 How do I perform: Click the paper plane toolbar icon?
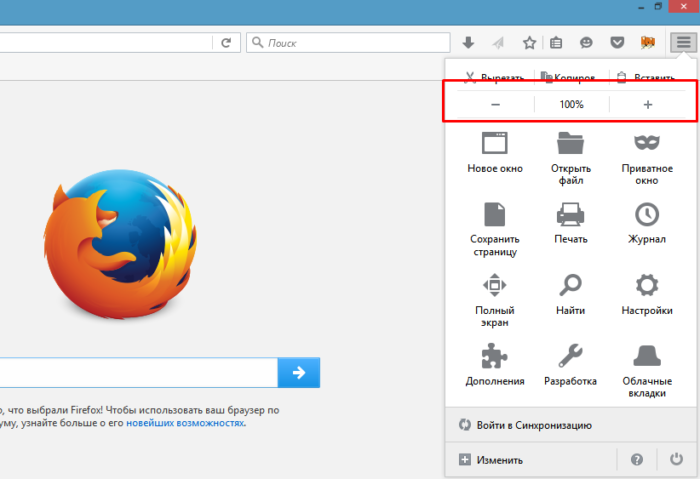tap(498, 43)
